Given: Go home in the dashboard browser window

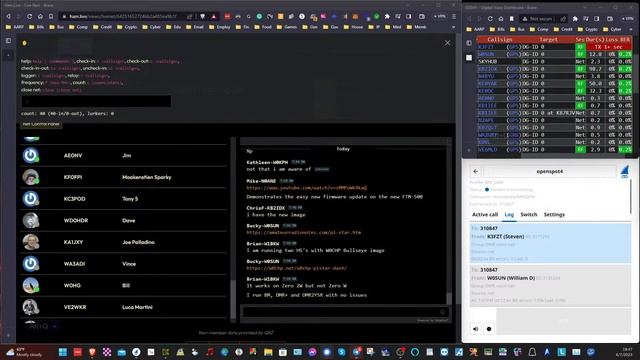Looking at the screenshot, I should 501,19.
